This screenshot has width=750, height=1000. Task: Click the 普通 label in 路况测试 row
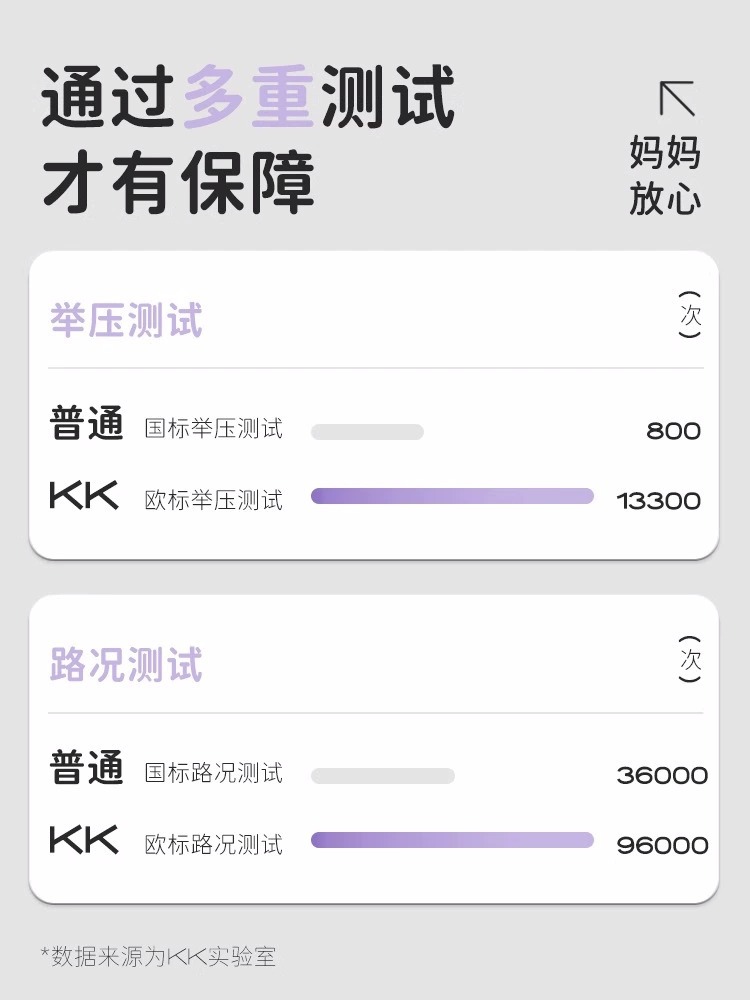[x=87, y=768]
